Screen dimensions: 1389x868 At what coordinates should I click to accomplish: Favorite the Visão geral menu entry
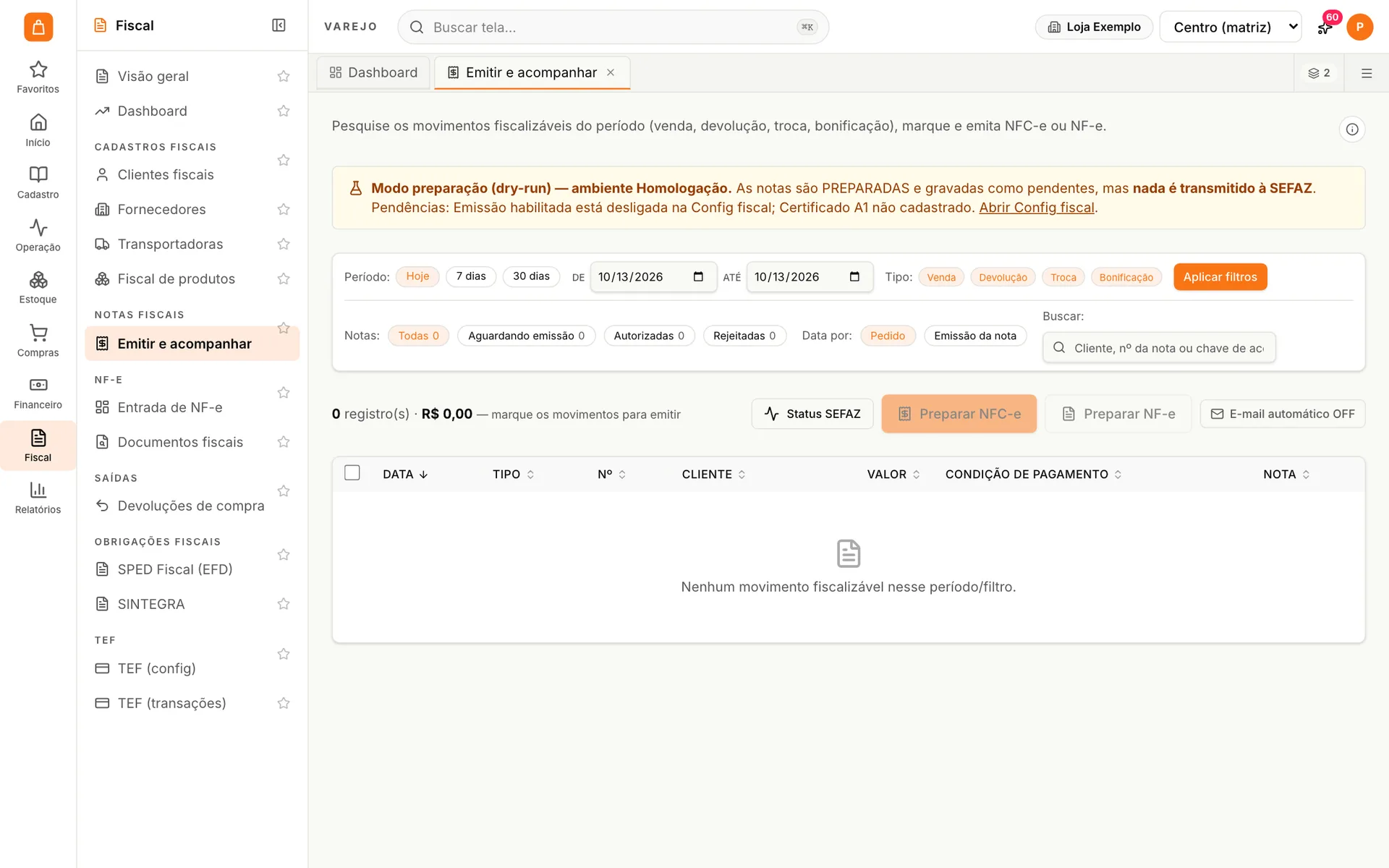click(284, 76)
